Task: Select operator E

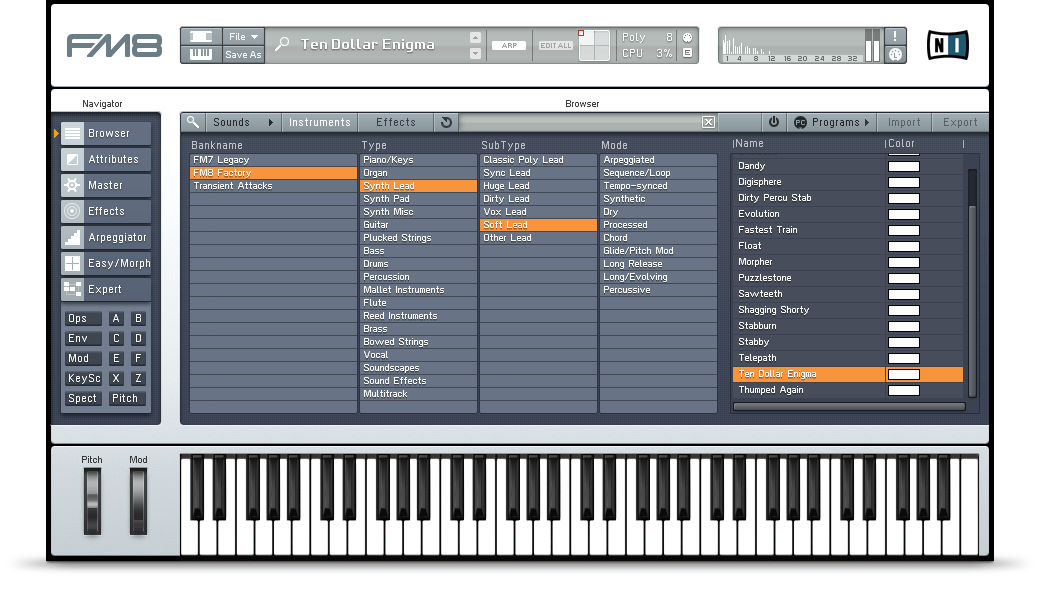Action: 116,358
